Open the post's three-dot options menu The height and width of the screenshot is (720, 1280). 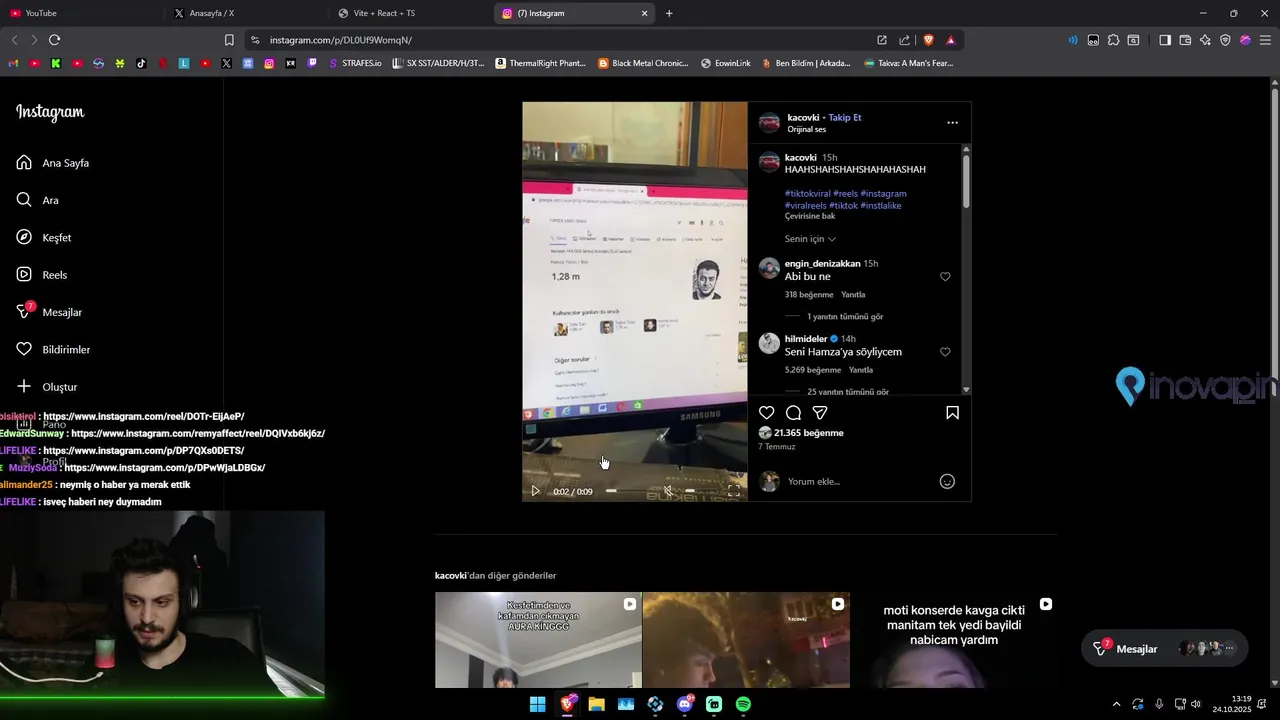(952, 123)
